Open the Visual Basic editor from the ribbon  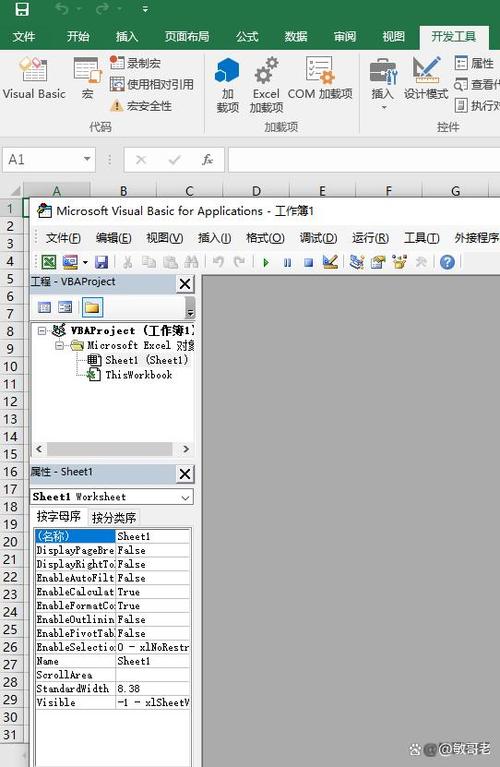pos(34,78)
